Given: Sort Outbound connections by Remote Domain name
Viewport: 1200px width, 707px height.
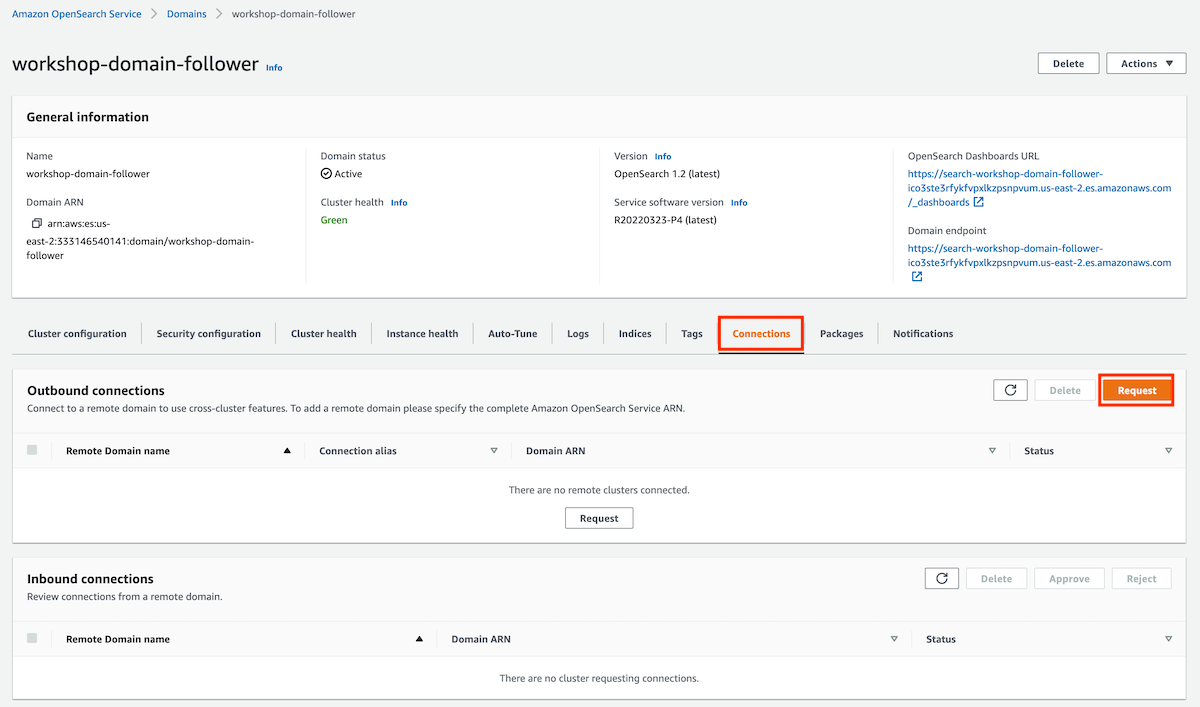Looking at the screenshot, I should (287, 451).
